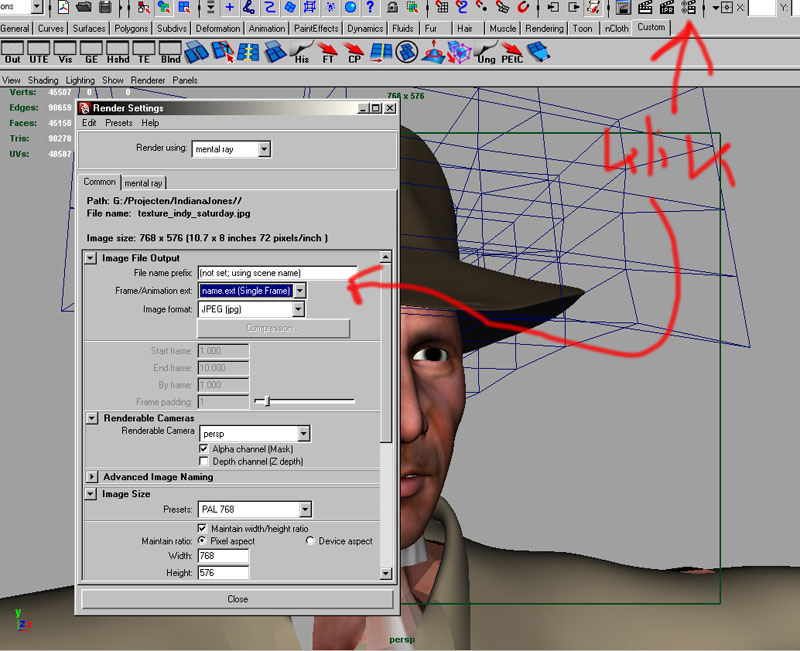Open Lighting menu in viewport panel
This screenshot has width=800, height=651.
pos(80,80)
